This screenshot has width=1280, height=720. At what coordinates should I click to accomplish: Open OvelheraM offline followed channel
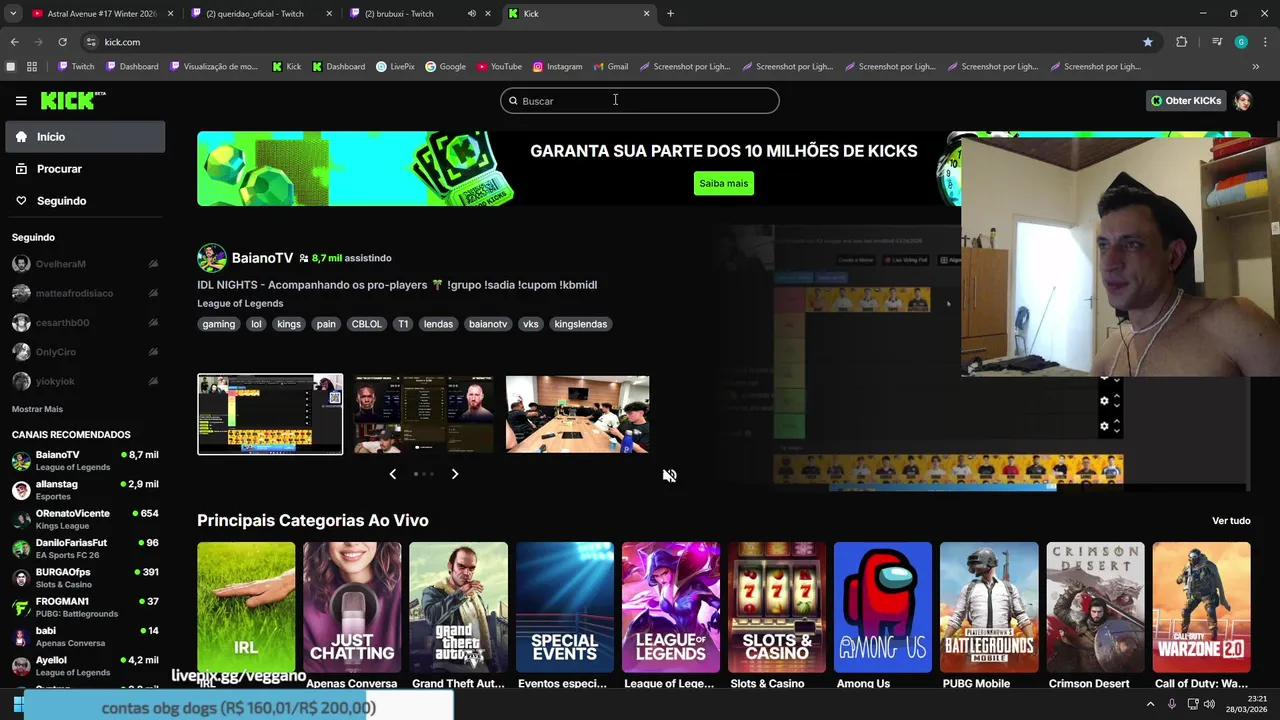85,264
